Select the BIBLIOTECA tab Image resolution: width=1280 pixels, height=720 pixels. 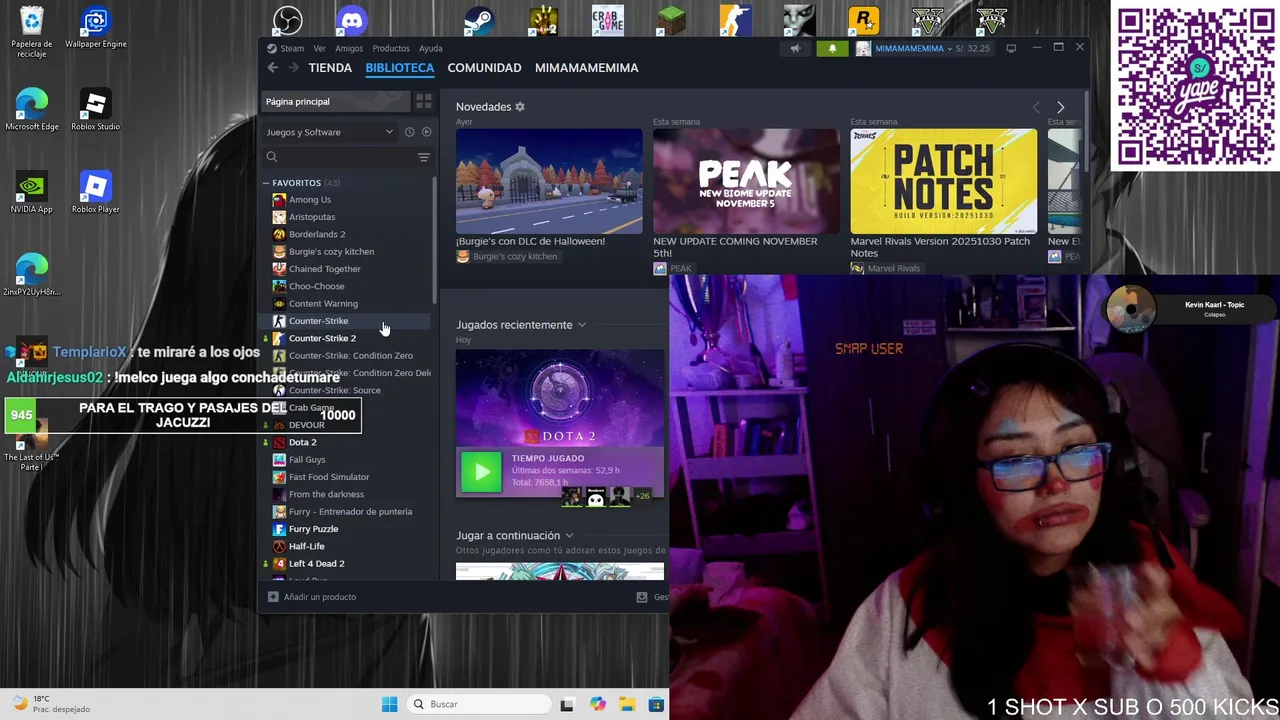[x=399, y=68]
